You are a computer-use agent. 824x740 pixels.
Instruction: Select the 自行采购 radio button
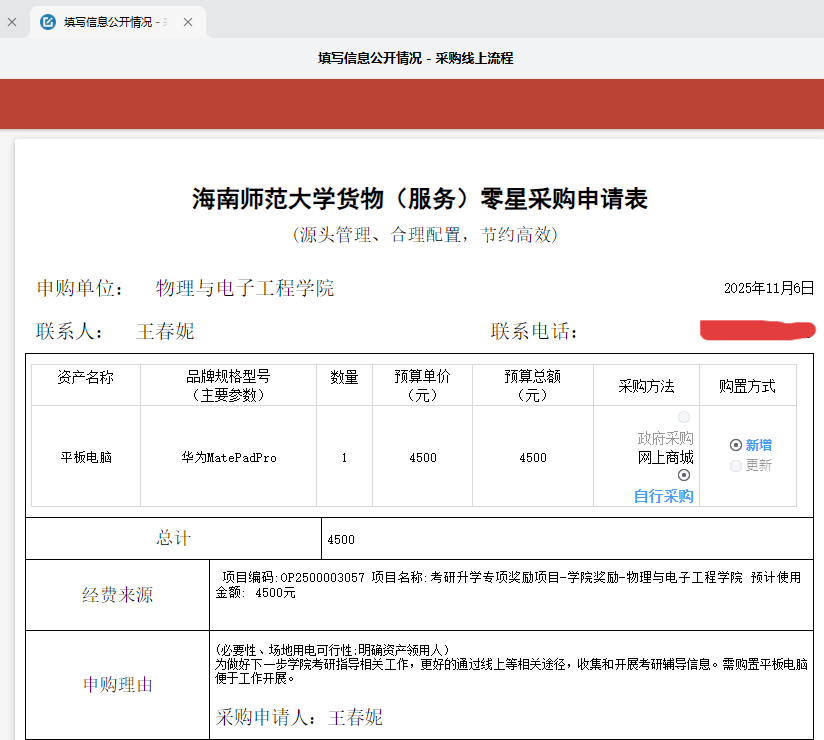pyautogui.click(x=684, y=476)
